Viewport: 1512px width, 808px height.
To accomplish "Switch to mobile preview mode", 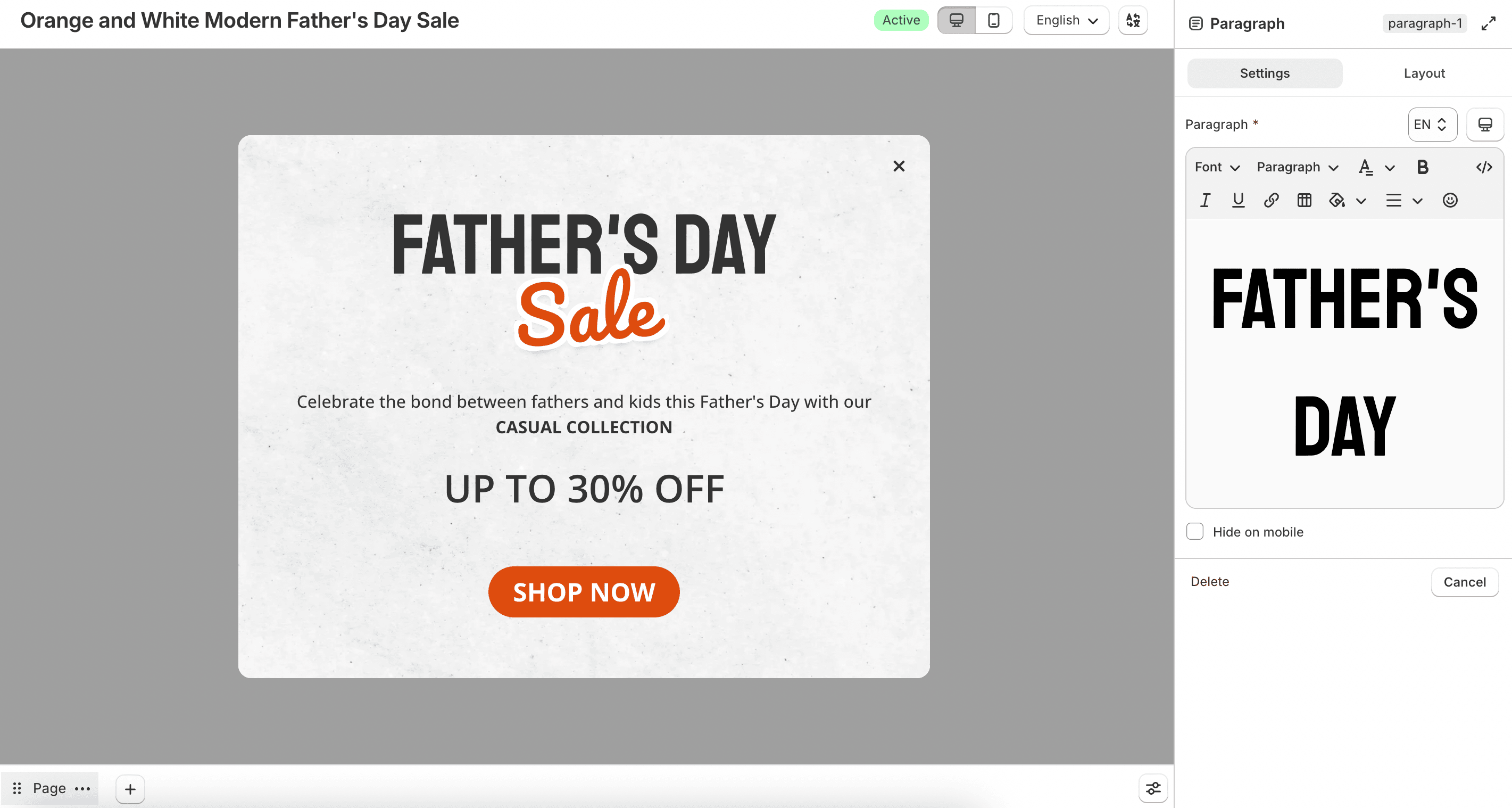I will coord(993,21).
